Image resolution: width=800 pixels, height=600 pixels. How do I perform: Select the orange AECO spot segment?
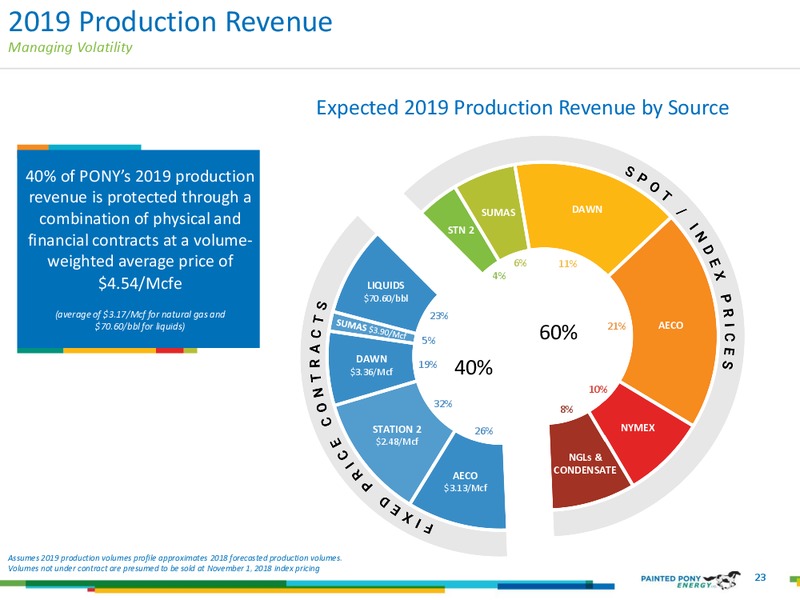(x=670, y=325)
